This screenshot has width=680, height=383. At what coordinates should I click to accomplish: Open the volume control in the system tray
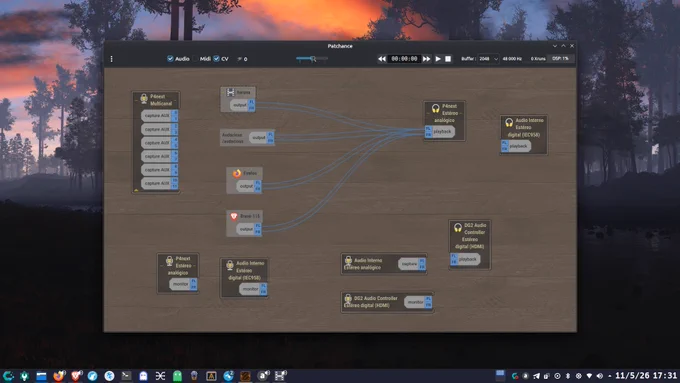pos(600,376)
